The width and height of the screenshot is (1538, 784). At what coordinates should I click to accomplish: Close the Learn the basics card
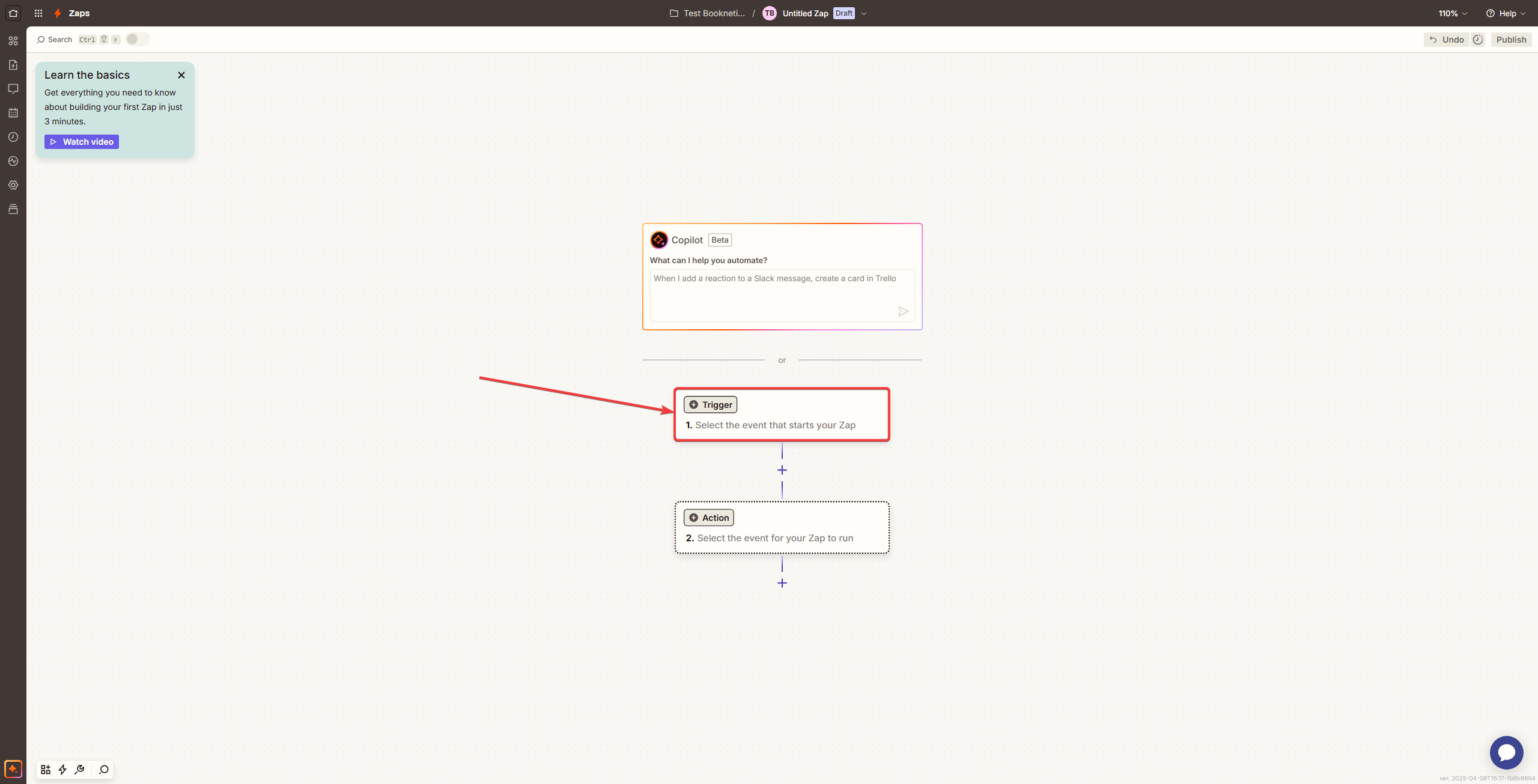click(x=181, y=75)
